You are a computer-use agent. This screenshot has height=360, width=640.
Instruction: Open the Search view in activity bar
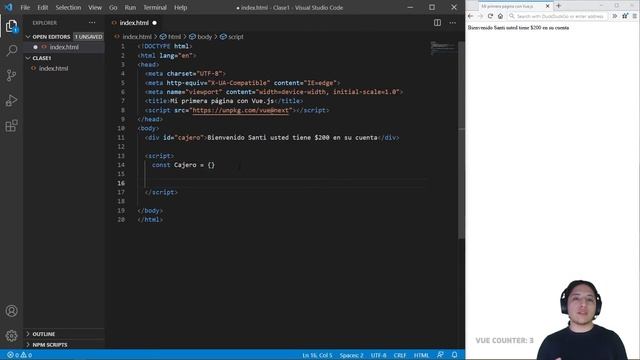[x=11, y=51]
